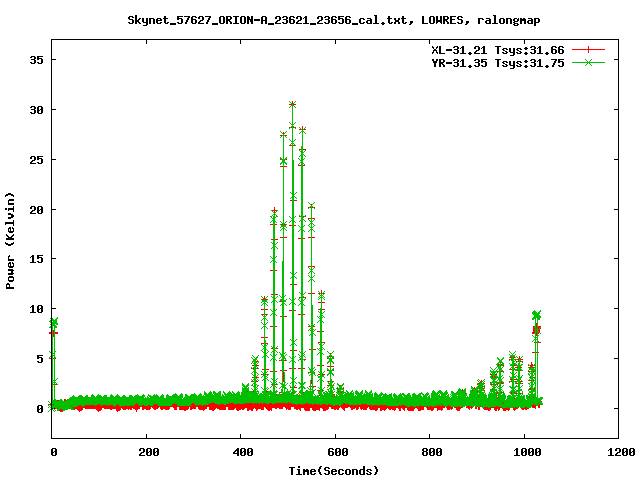Click the y-axis tick label 30
This screenshot has height=480, width=640.
coord(36,110)
